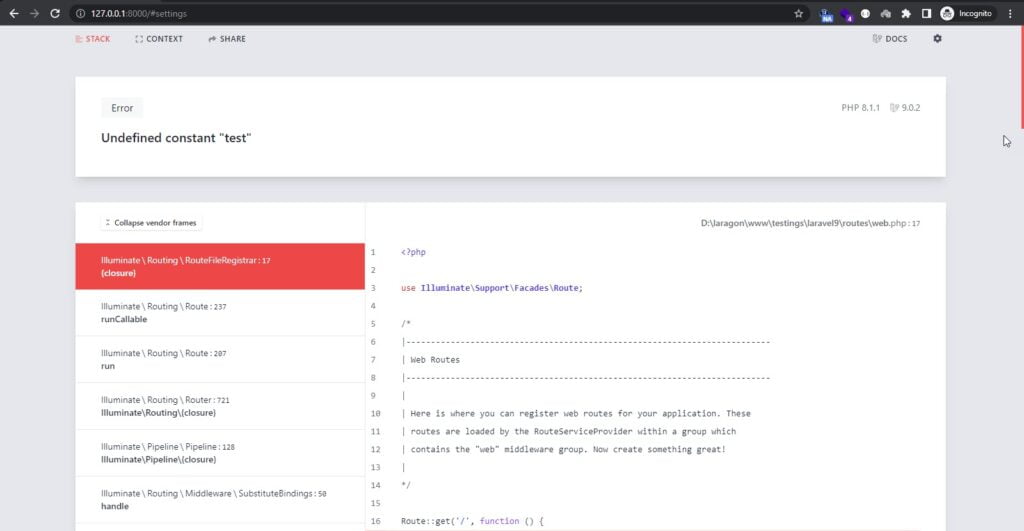Go back to the previous browser page
The height and width of the screenshot is (531, 1024).
(14, 13)
